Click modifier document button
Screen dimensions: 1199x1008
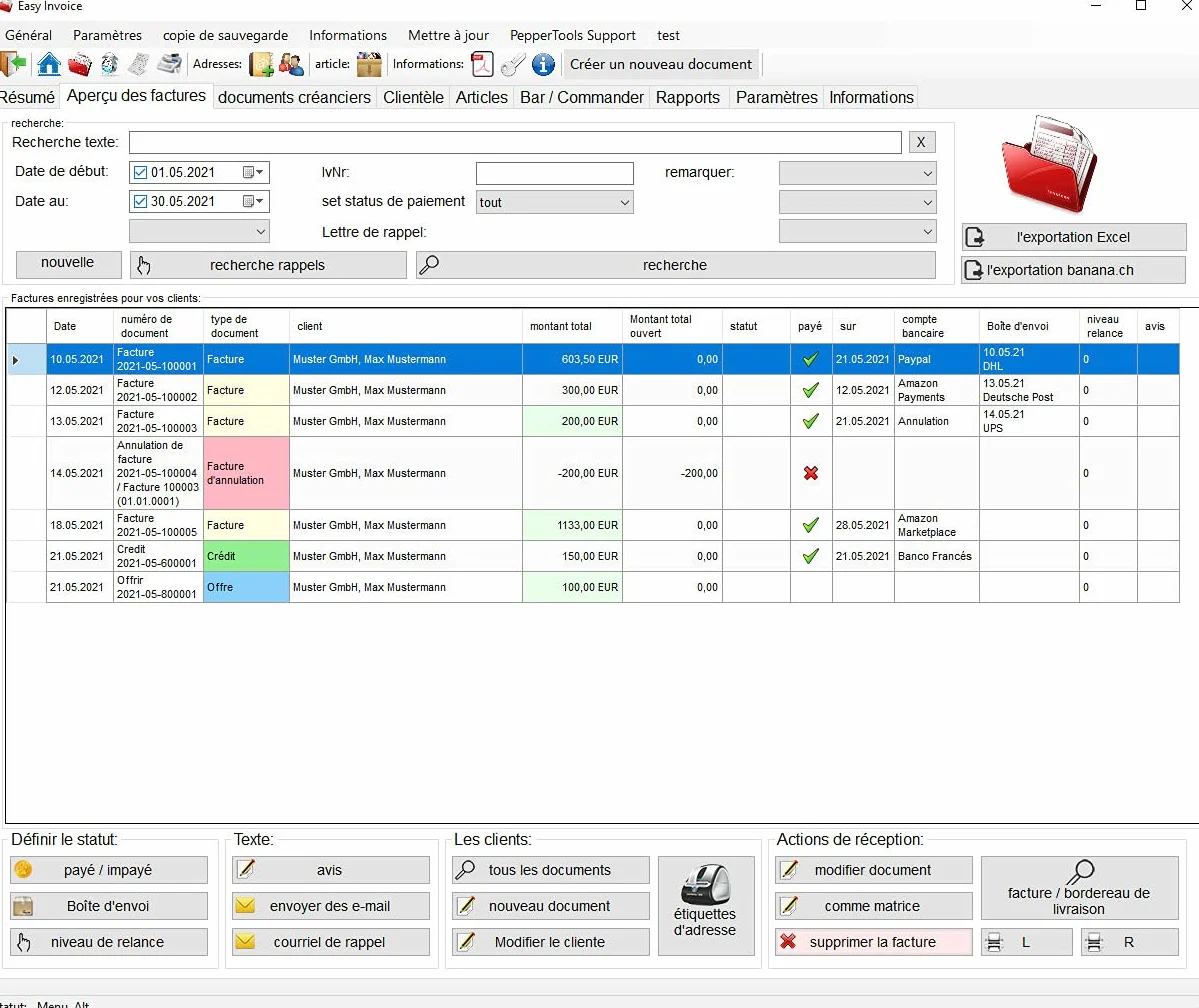point(873,870)
